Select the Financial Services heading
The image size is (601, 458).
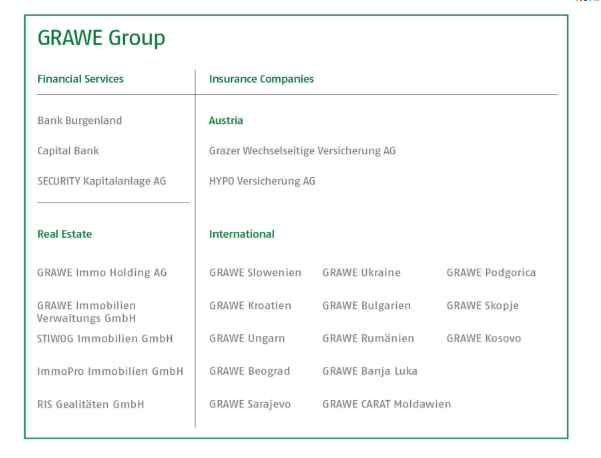(x=80, y=79)
